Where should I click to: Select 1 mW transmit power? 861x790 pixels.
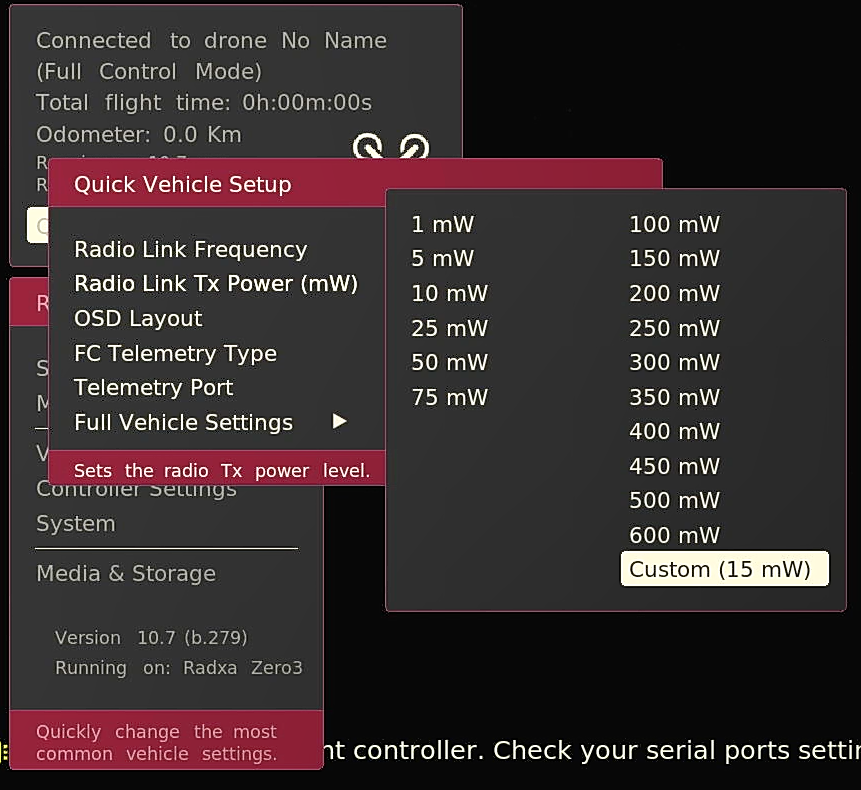442,224
